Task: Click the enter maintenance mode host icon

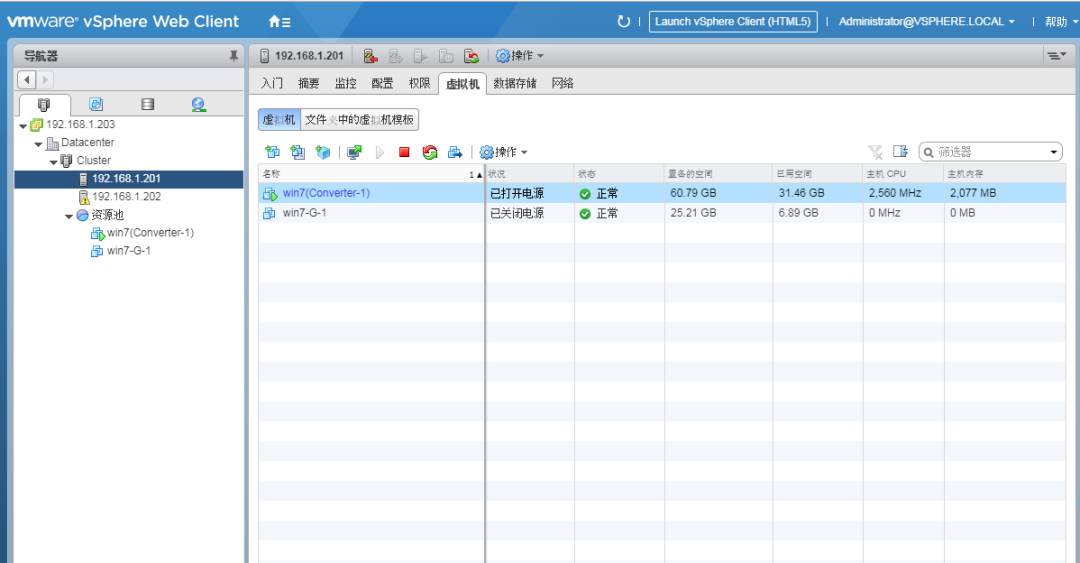Action: (x=371, y=56)
